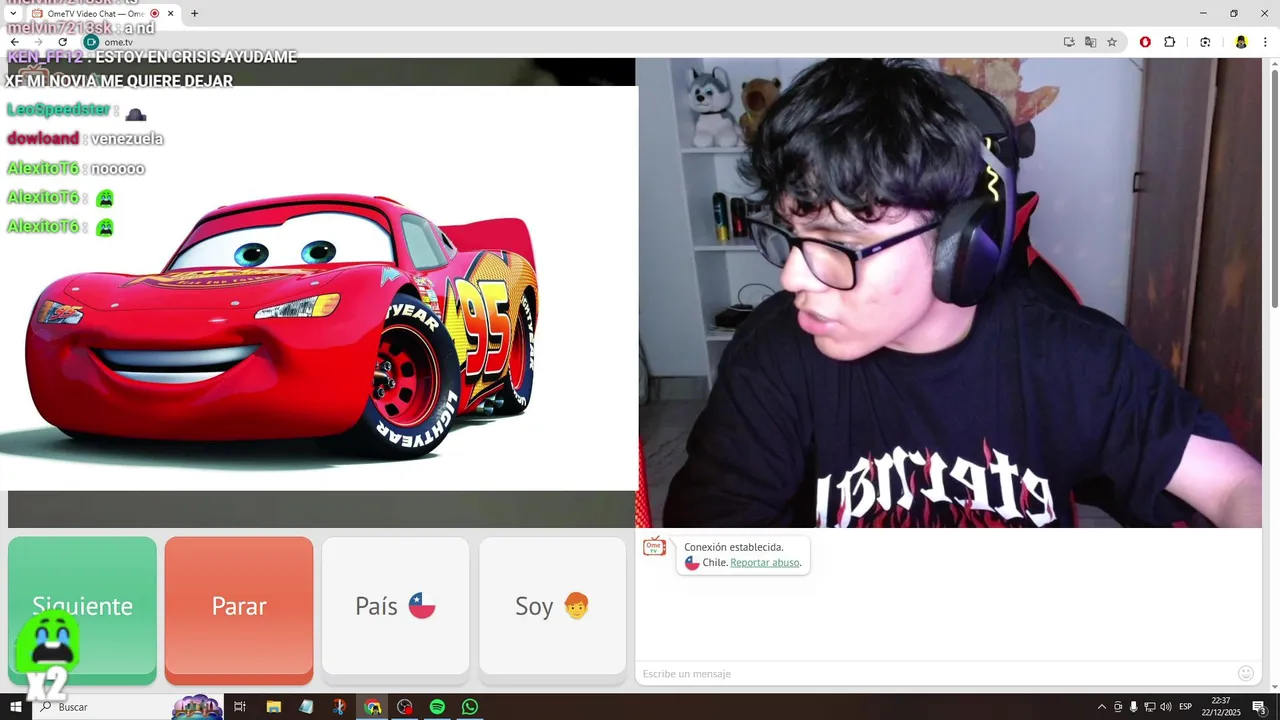Open the notification center
Image resolution: width=1280 pixels, height=720 pixels.
(x=1259, y=707)
